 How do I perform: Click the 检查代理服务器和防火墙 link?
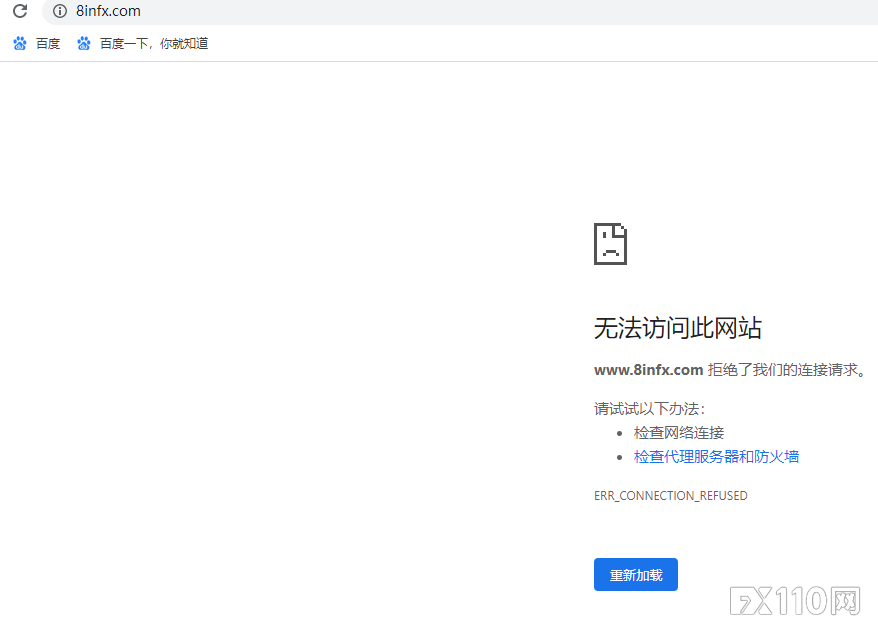(x=716, y=457)
